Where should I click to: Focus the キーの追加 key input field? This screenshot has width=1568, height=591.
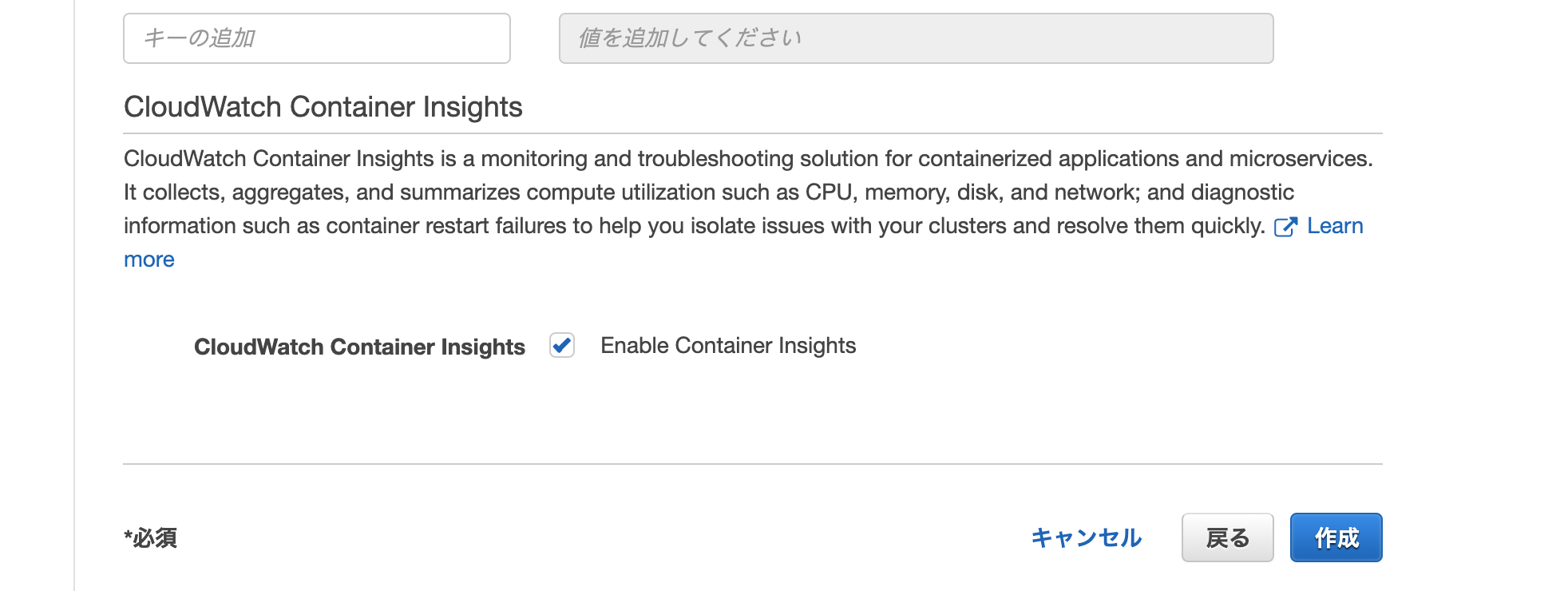click(316, 38)
